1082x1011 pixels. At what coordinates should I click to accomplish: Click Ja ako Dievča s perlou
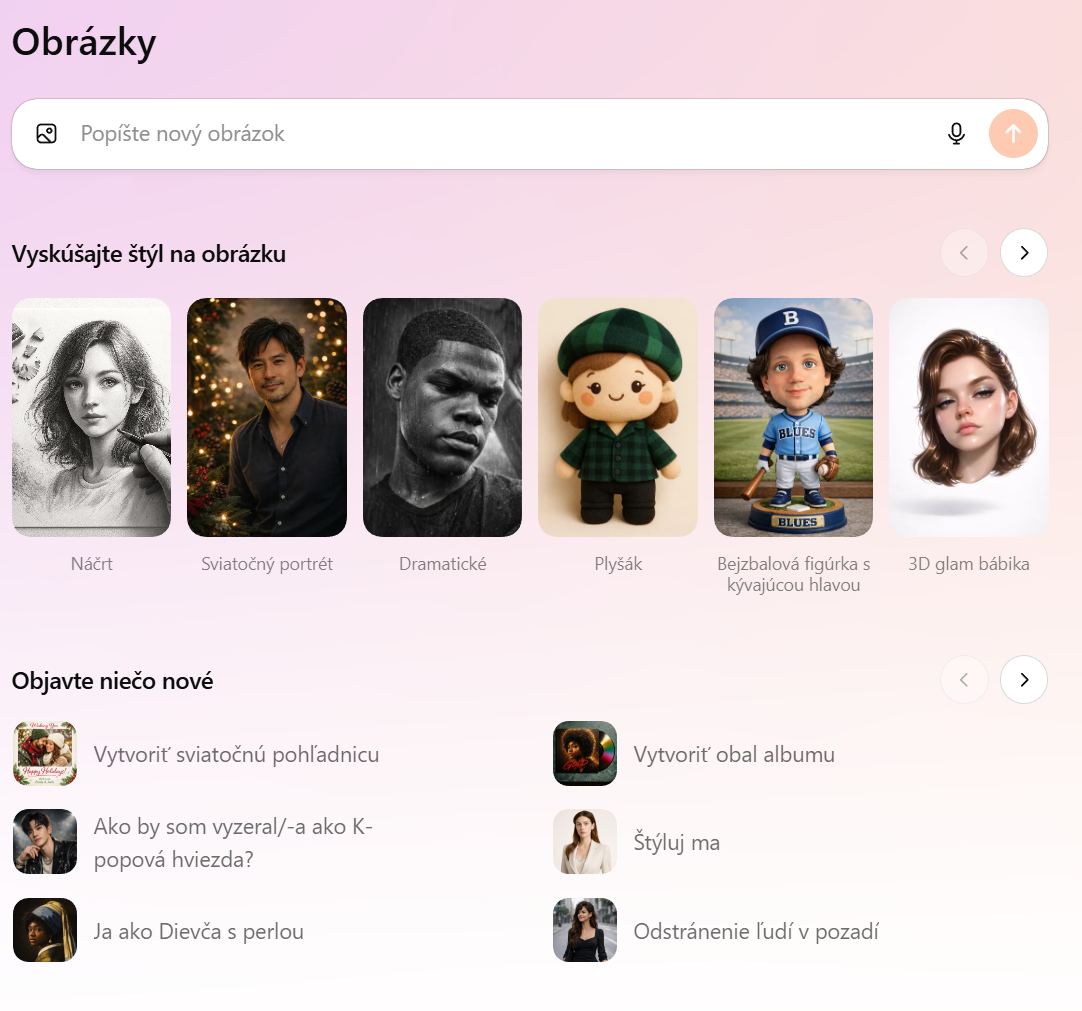click(x=198, y=931)
